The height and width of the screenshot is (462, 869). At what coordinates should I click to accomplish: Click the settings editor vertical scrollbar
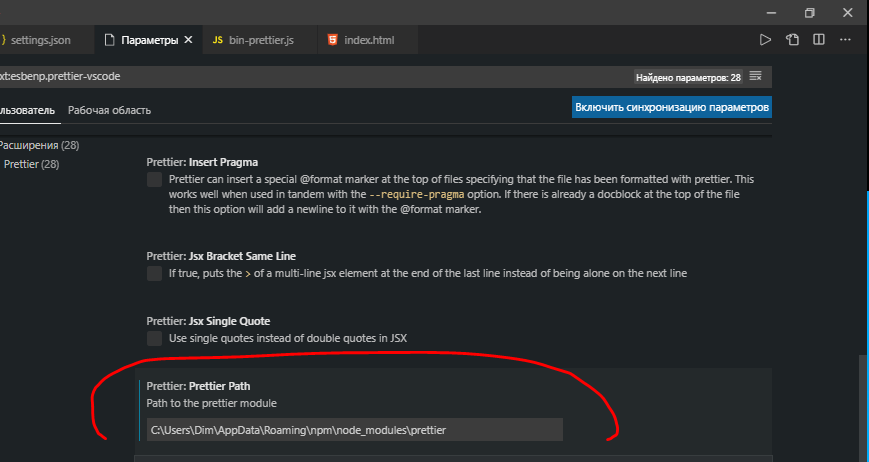coord(863,410)
